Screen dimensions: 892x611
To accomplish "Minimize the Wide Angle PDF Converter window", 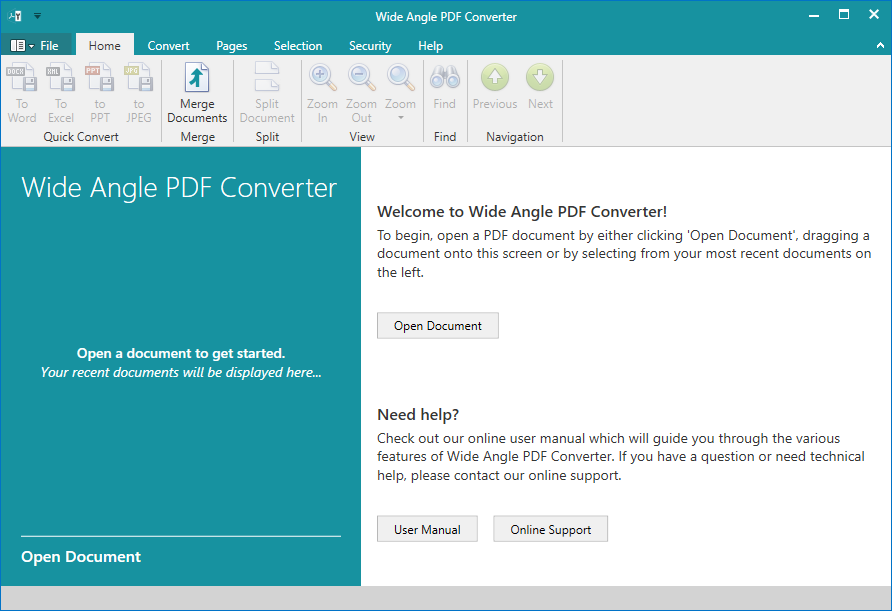I will (x=814, y=16).
